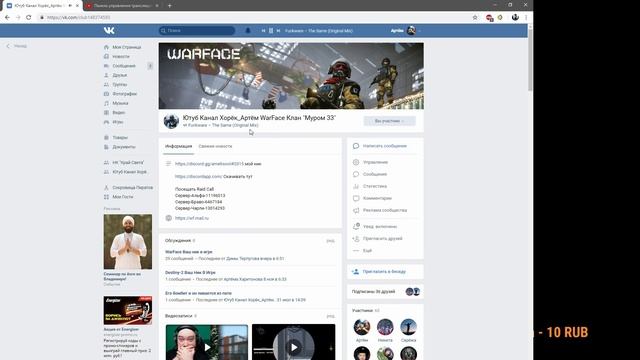This screenshot has width=640, height=360.
Task: Open Сообщения in the left menu
Action: pyautogui.click(x=124, y=66)
